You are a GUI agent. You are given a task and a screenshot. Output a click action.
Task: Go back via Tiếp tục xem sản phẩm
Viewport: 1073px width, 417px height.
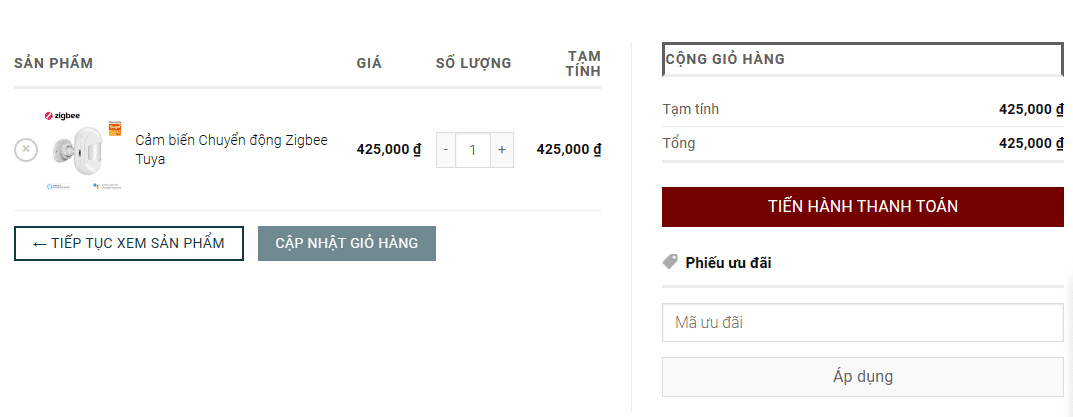[129, 243]
